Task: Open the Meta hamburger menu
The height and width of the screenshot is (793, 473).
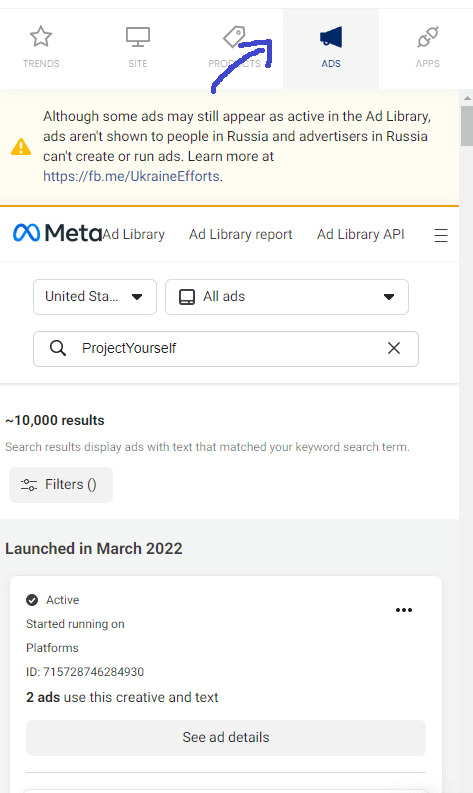Action: coord(441,235)
